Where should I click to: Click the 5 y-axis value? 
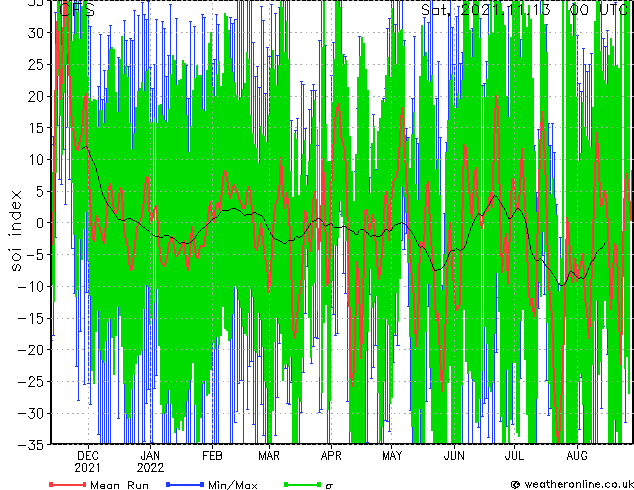40,192
